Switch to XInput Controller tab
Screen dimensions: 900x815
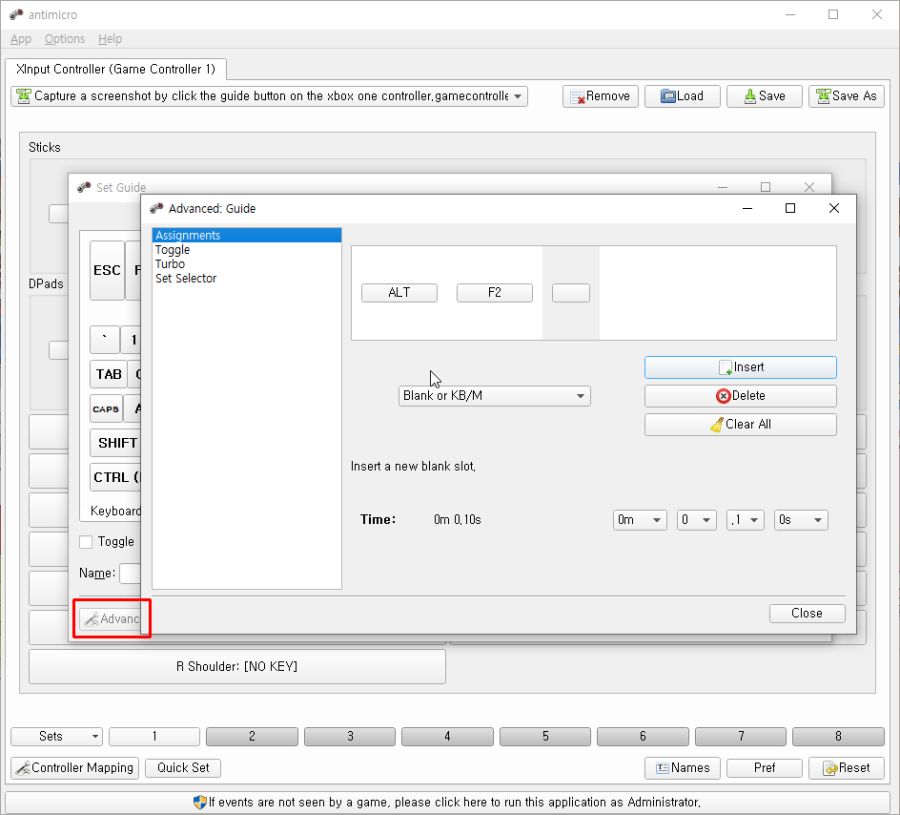tap(116, 69)
